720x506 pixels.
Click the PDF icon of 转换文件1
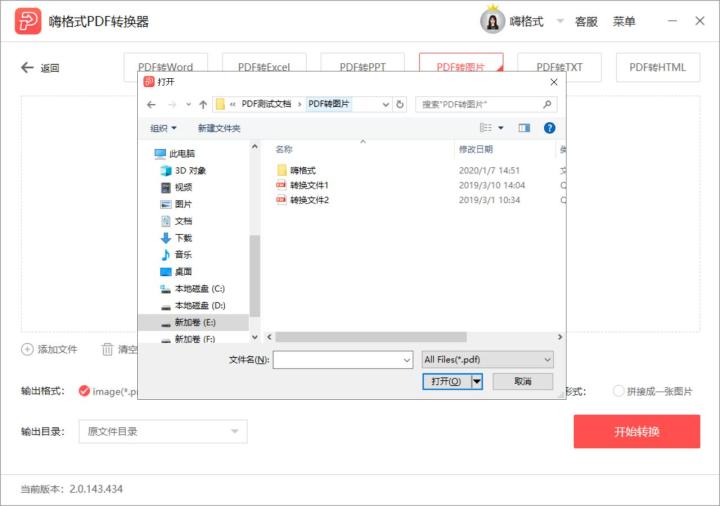tap(281, 185)
